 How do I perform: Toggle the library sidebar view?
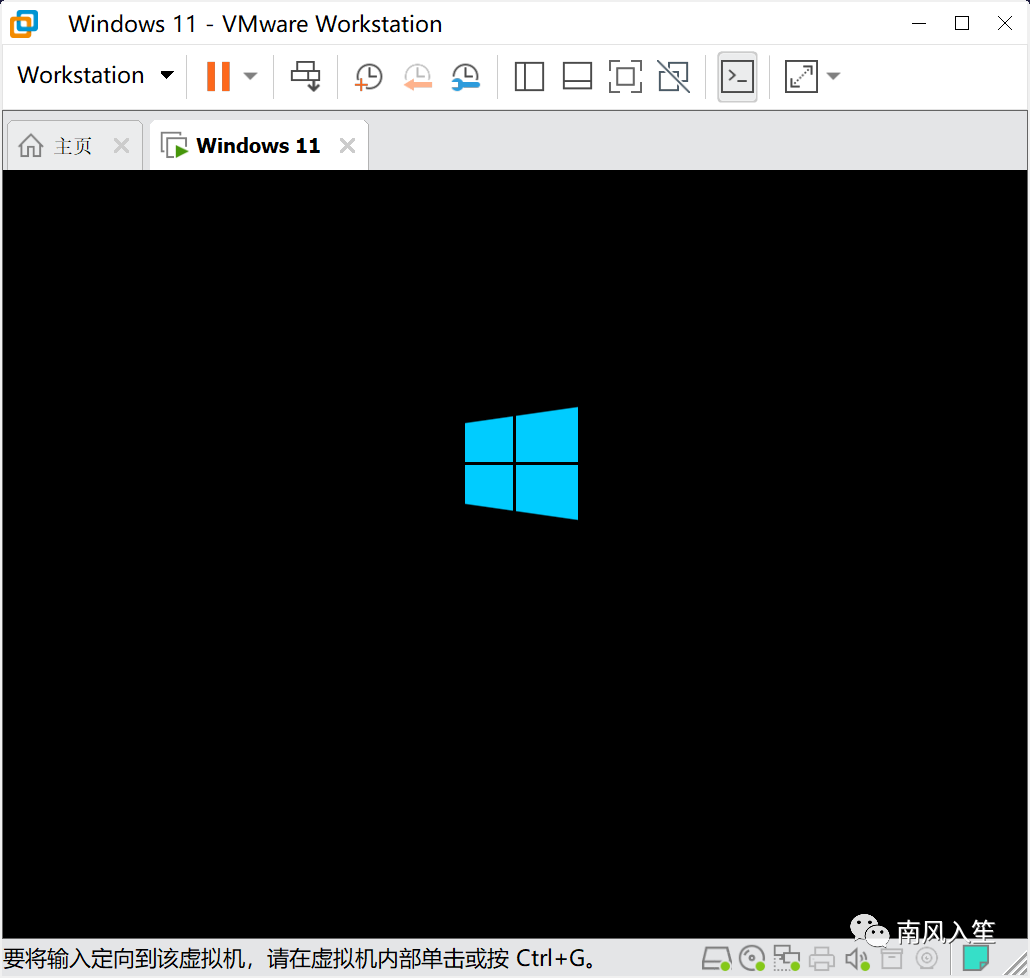pos(529,76)
